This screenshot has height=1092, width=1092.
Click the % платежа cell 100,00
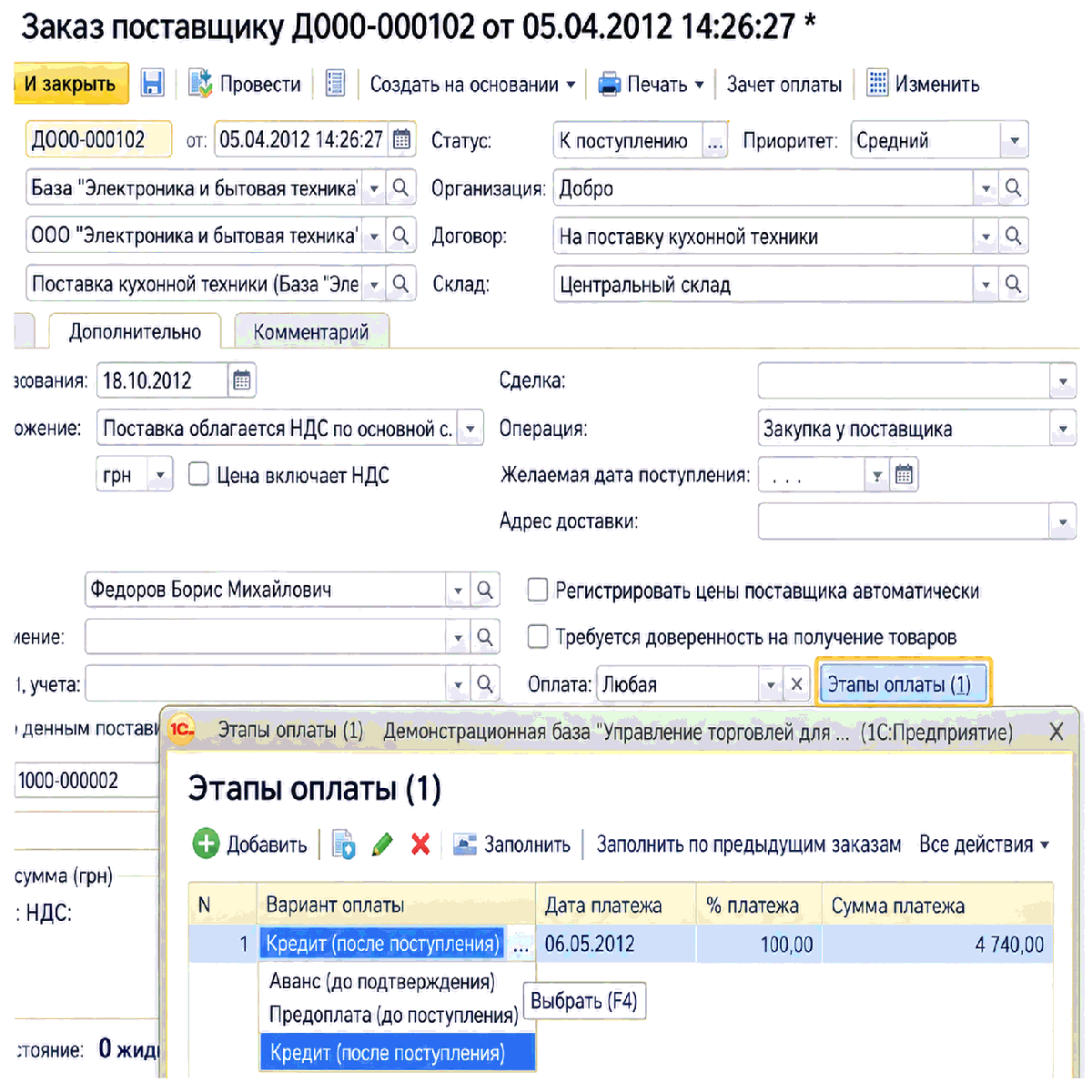point(759,944)
